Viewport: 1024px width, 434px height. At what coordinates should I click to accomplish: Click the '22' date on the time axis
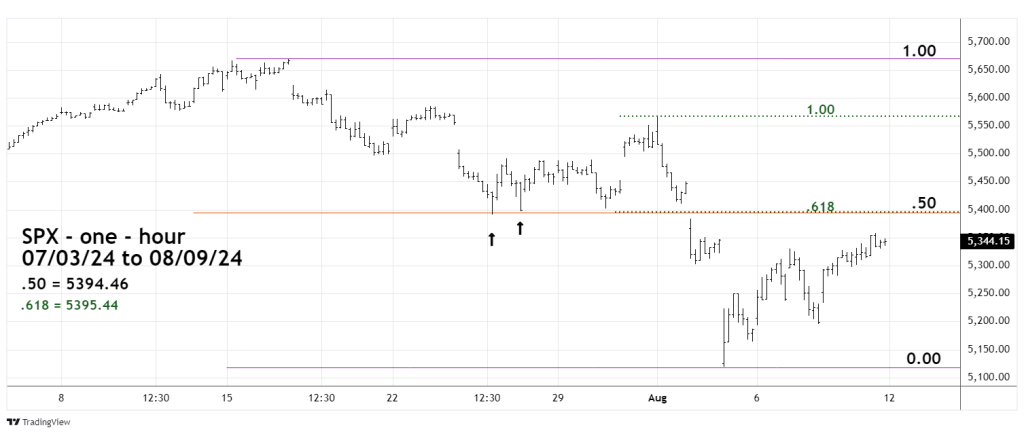(392, 397)
